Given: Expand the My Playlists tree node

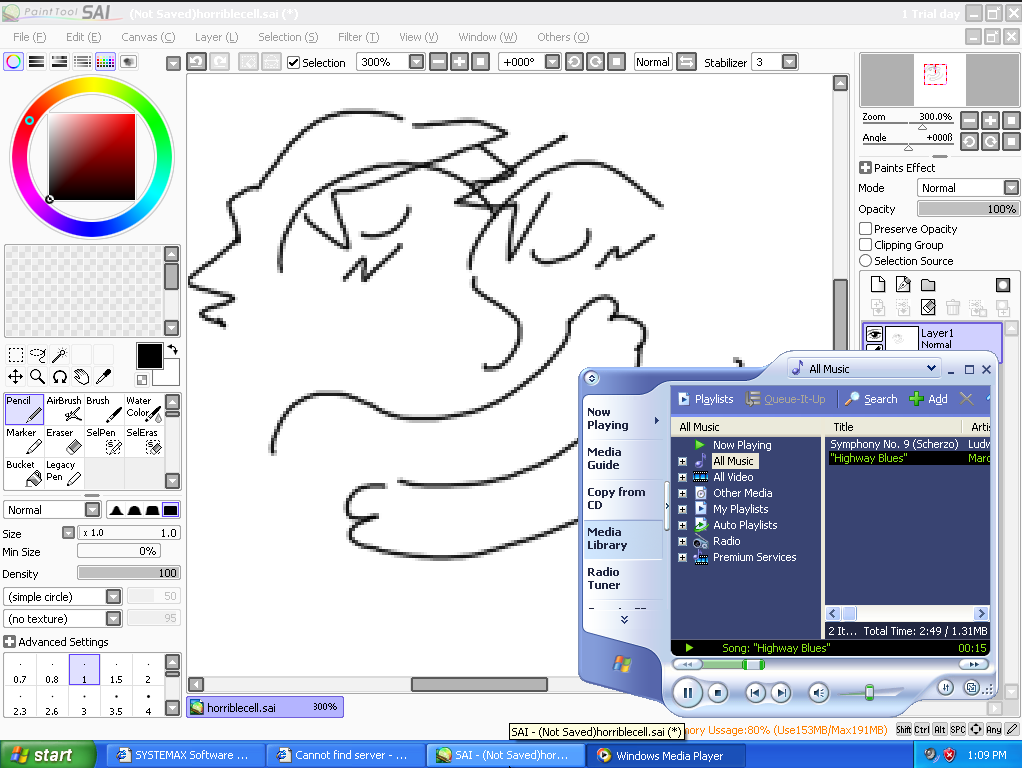Looking at the screenshot, I should [682, 509].
